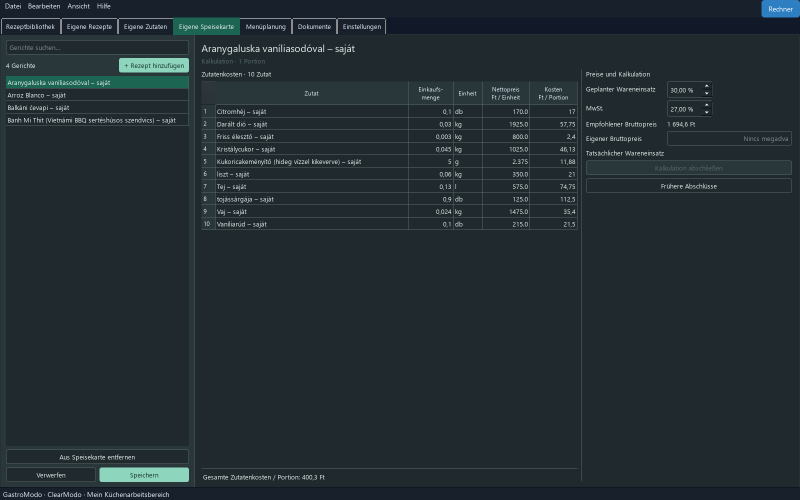Image resolution: width=800 pixels, height=500 pixels.
Task: Go to the Einstellungen tab
Action: pyautogui.click(x=362, y=27)
